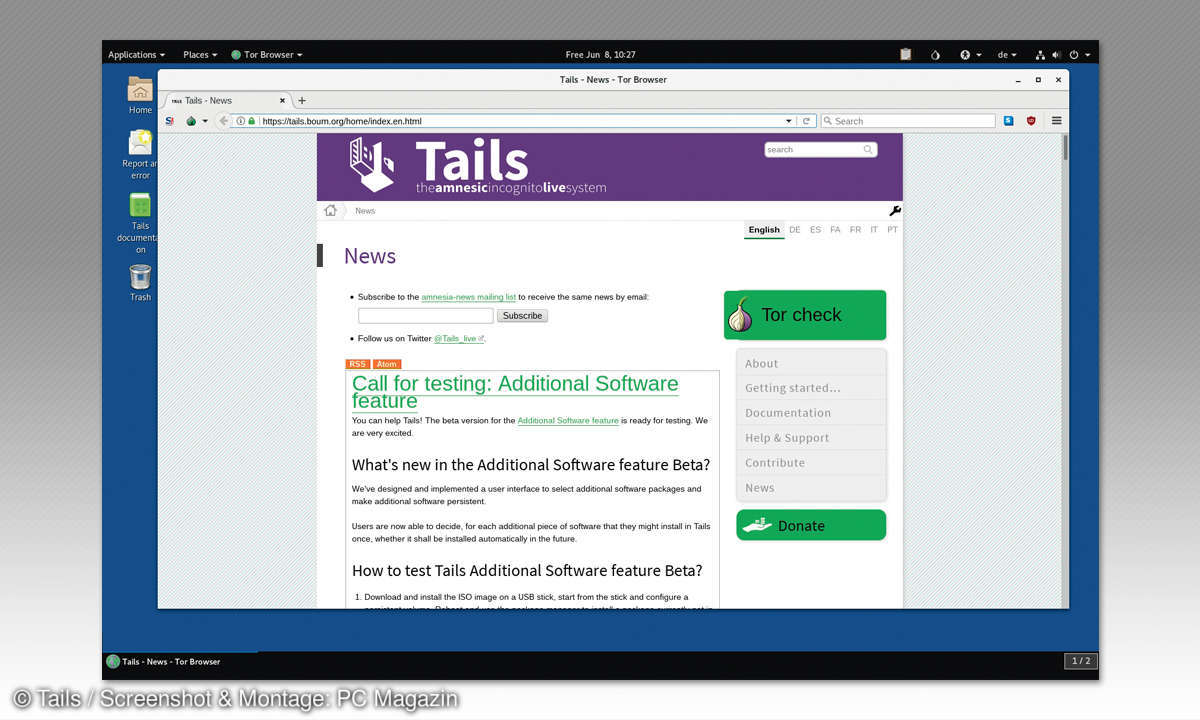
Task: Click the Tails logo in the page header
Action: [x=478, y=166]
